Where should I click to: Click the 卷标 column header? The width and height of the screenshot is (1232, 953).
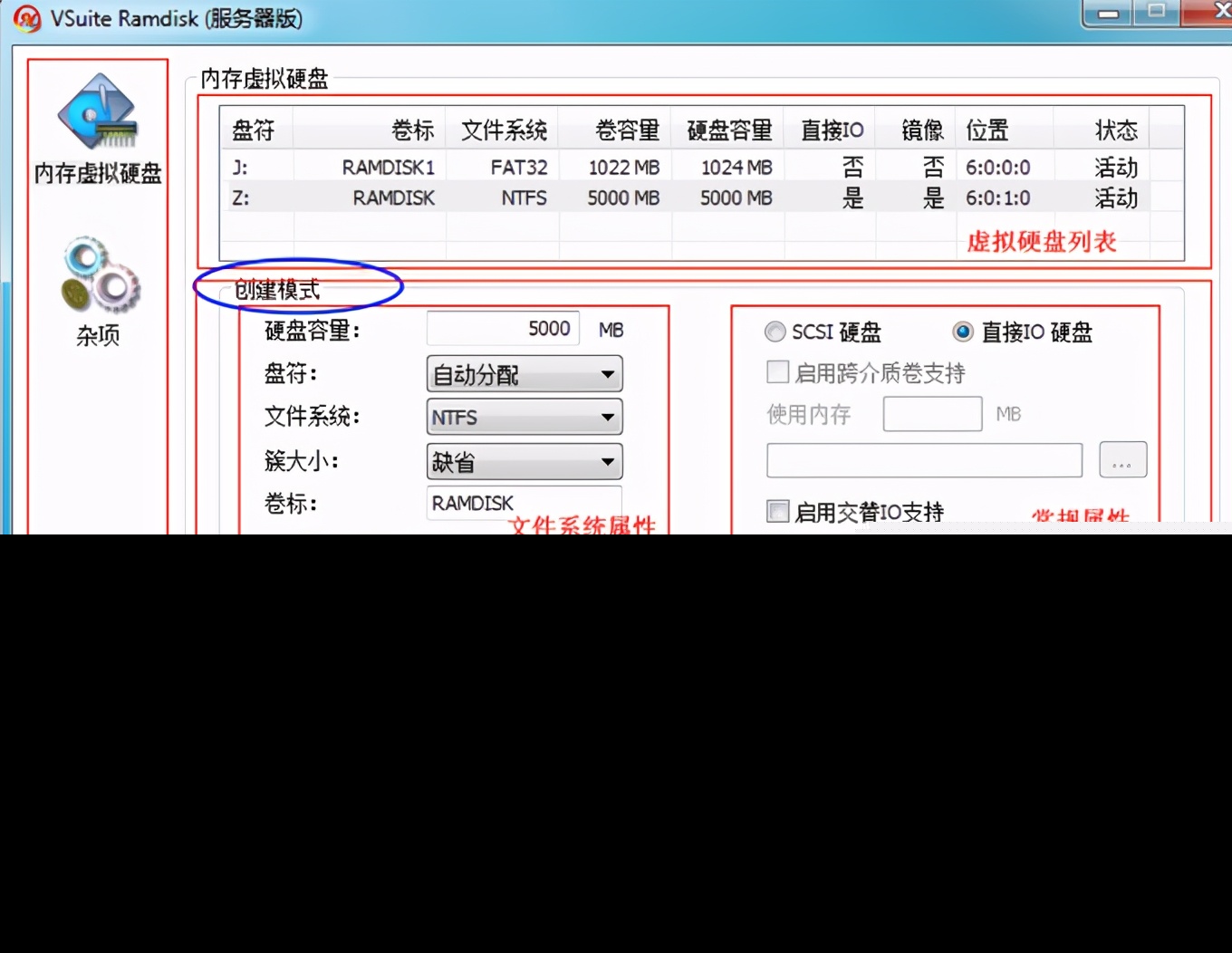click(x=370, y=130)
